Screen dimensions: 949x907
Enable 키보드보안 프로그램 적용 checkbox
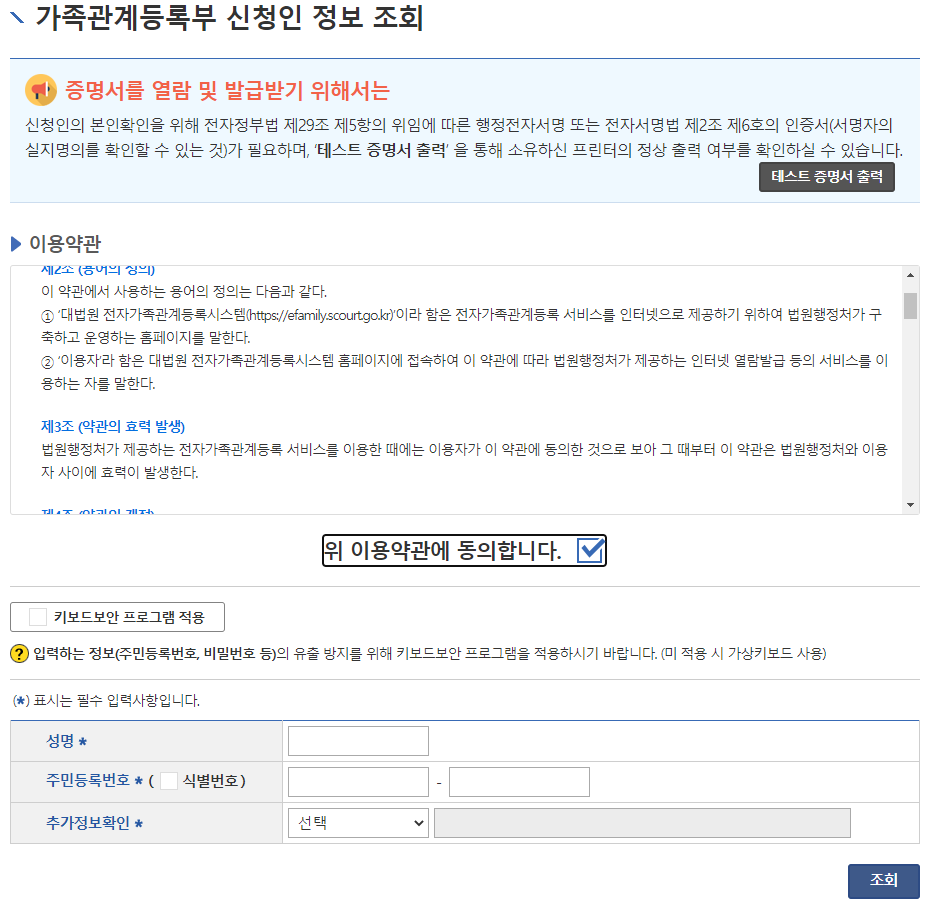click(38, 617)
